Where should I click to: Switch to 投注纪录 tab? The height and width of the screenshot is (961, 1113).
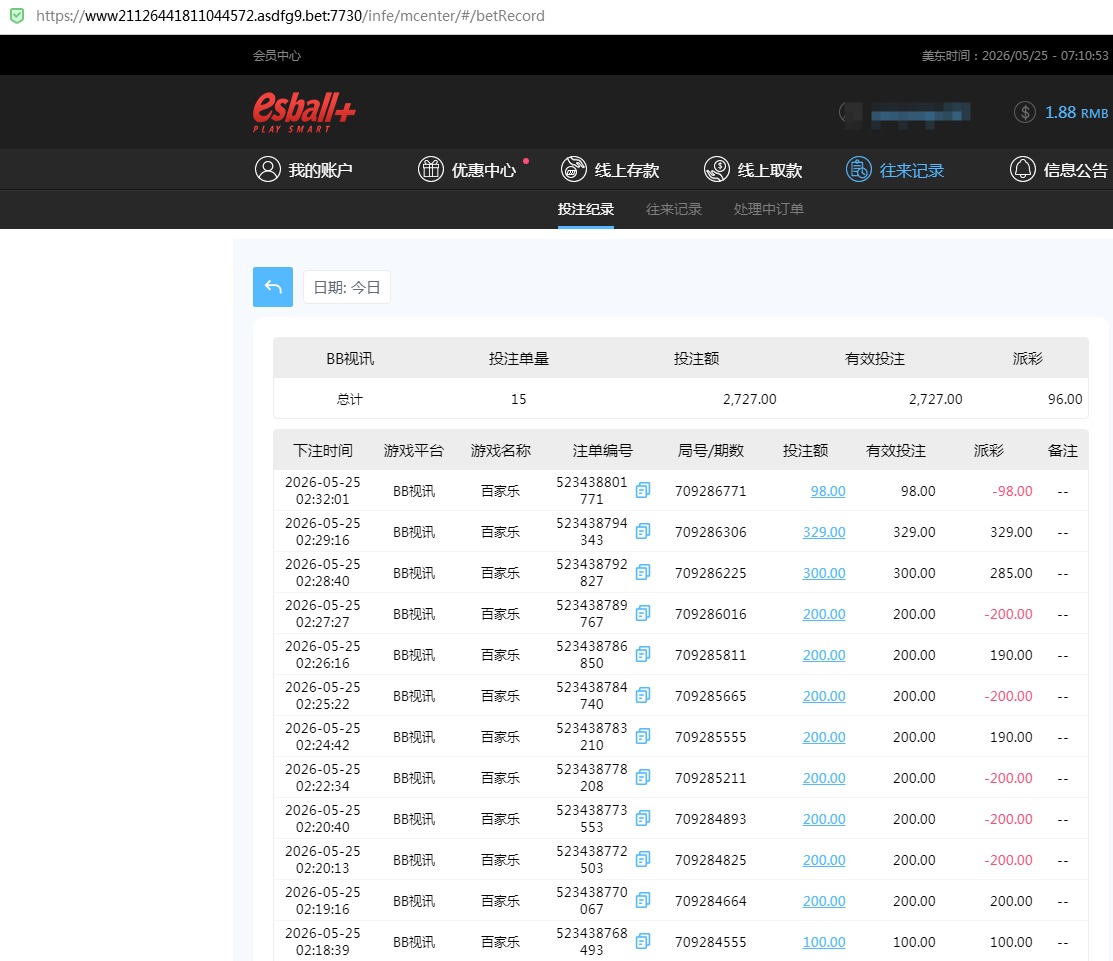coord(586,209)
